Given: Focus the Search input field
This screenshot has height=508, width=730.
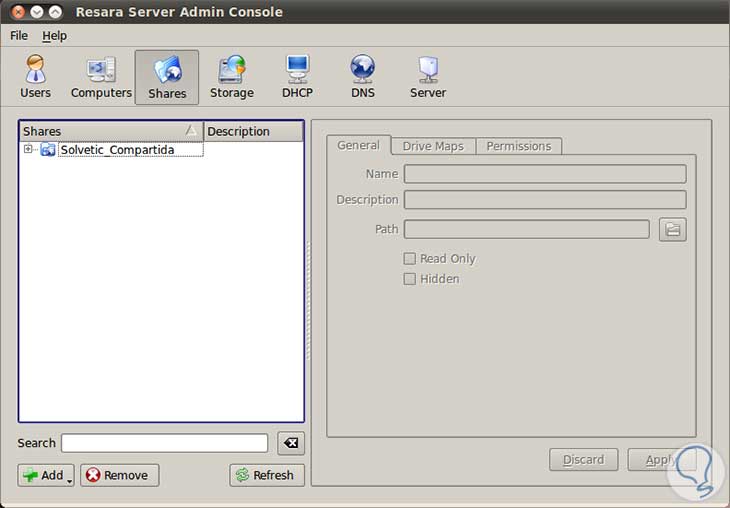Looking at the screenshot, I should pyautogui.click(x=164, y=443).
